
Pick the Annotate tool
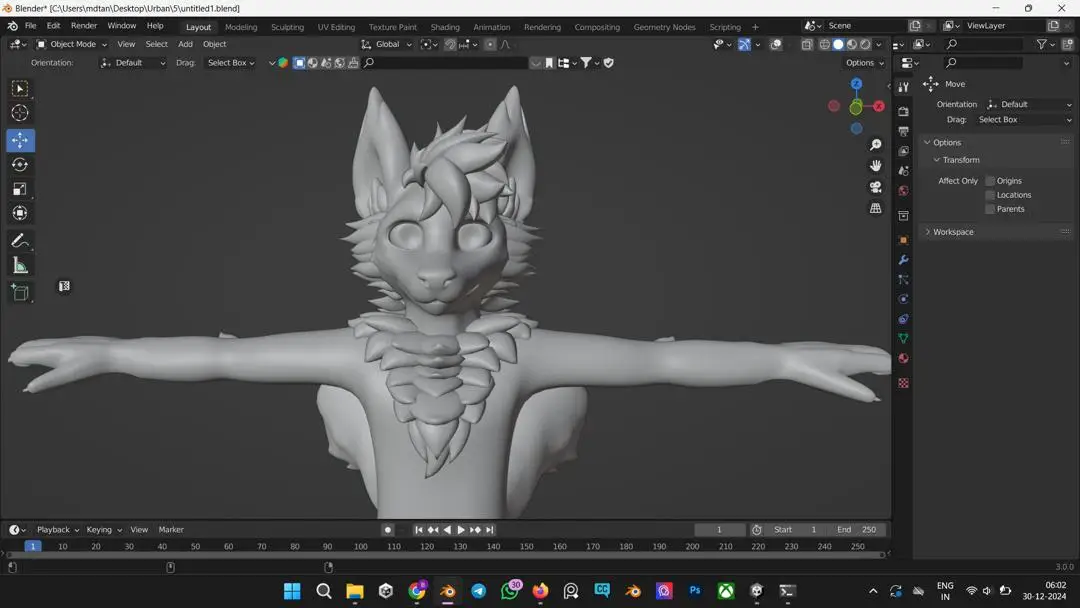20,239
